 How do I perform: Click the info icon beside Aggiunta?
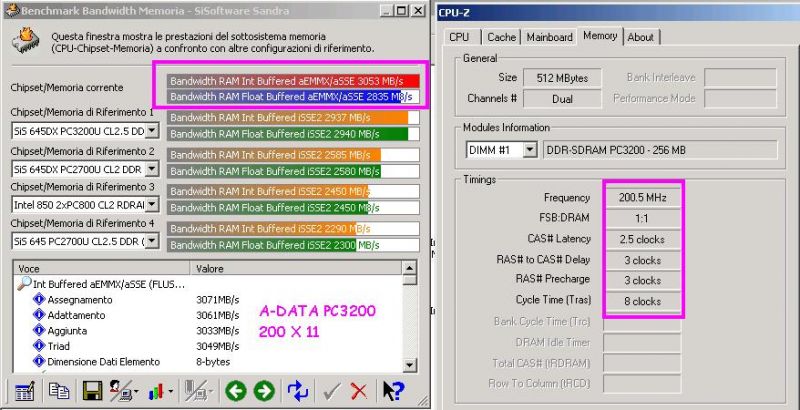click(x=39, y=330)
